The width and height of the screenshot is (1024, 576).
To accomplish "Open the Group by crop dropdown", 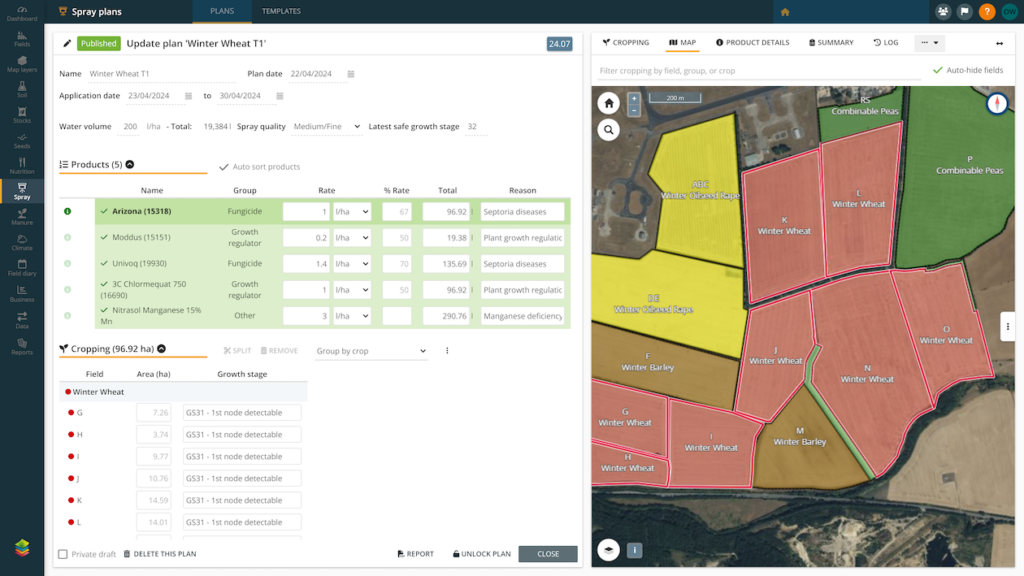I will [x=371, y=351].
